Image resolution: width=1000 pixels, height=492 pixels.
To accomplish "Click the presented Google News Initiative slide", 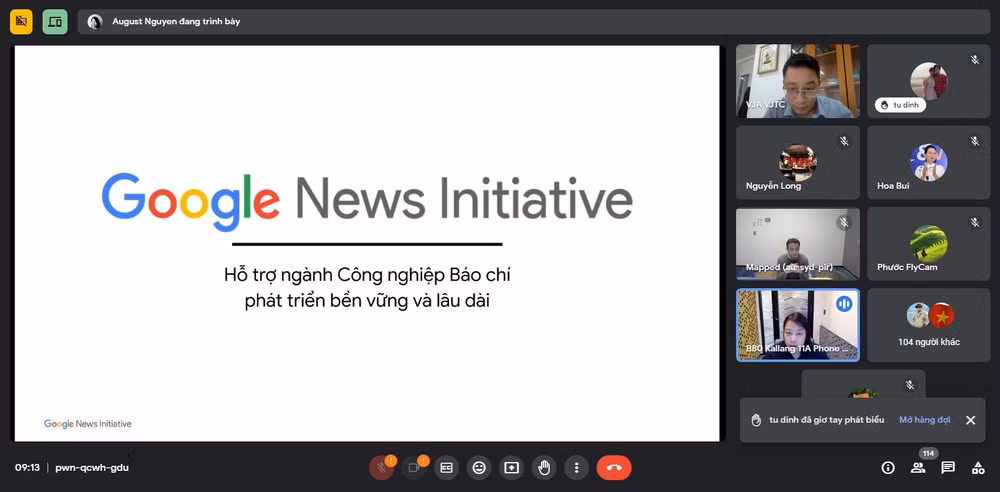I will pyautogui.click(x=367, y=243).
